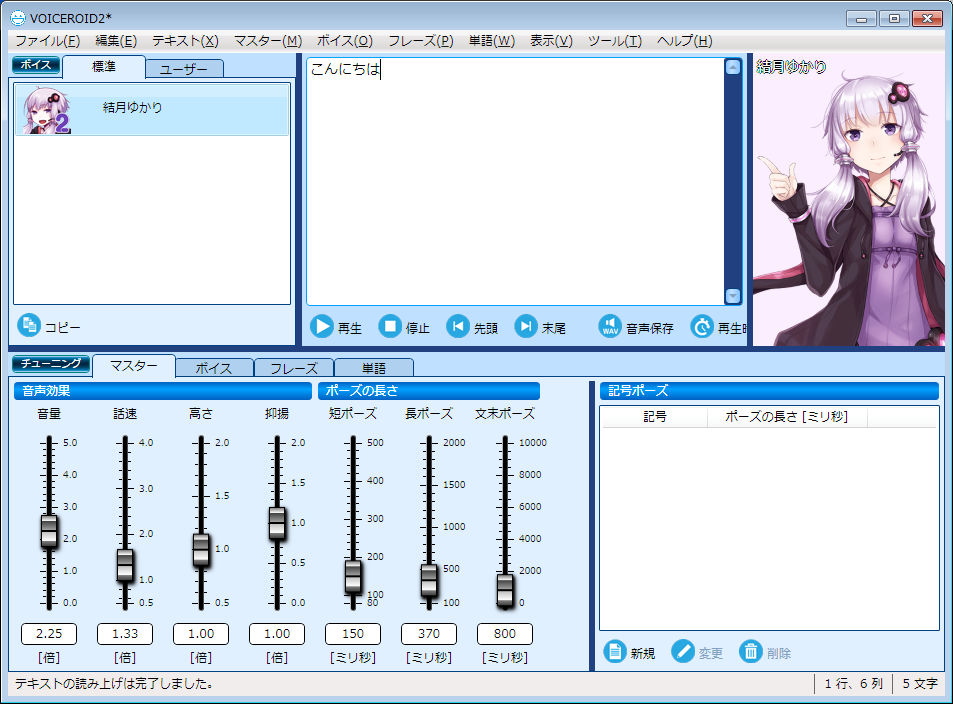Open the ファイル(F) menu
The image size is (953, 704).
(x=47, y=41)
